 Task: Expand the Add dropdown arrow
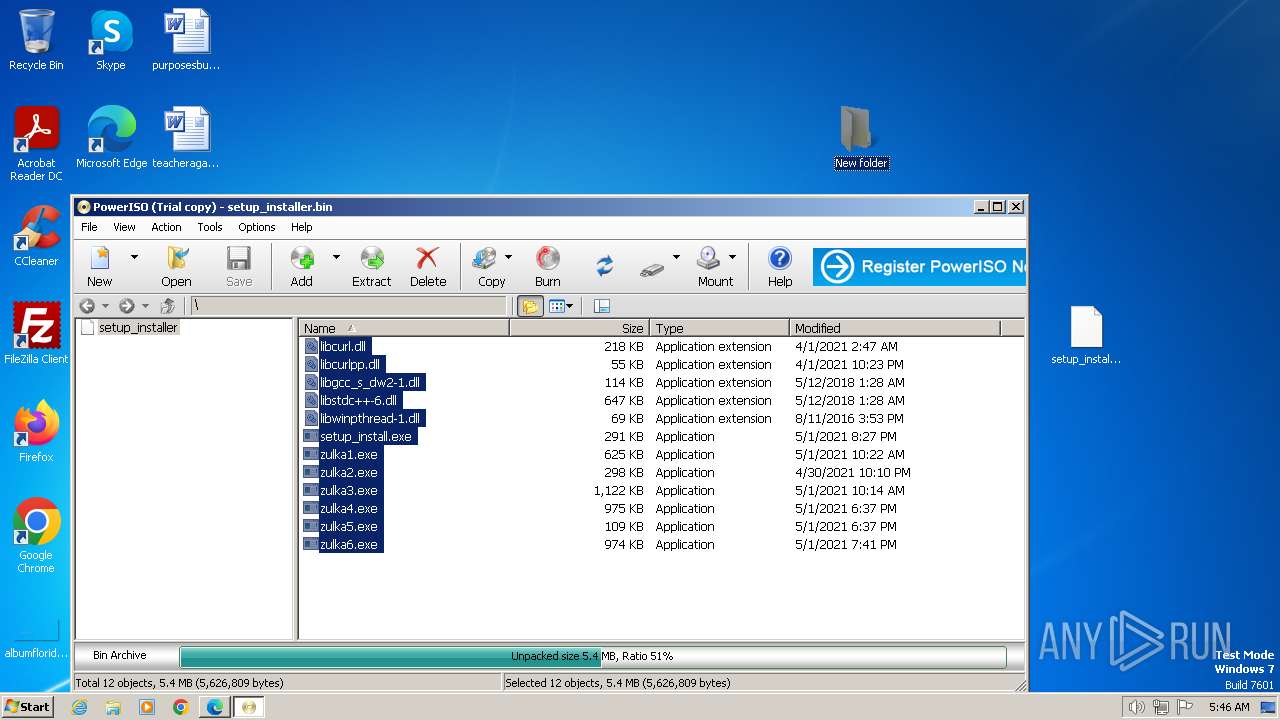click(x=336, y=258)
